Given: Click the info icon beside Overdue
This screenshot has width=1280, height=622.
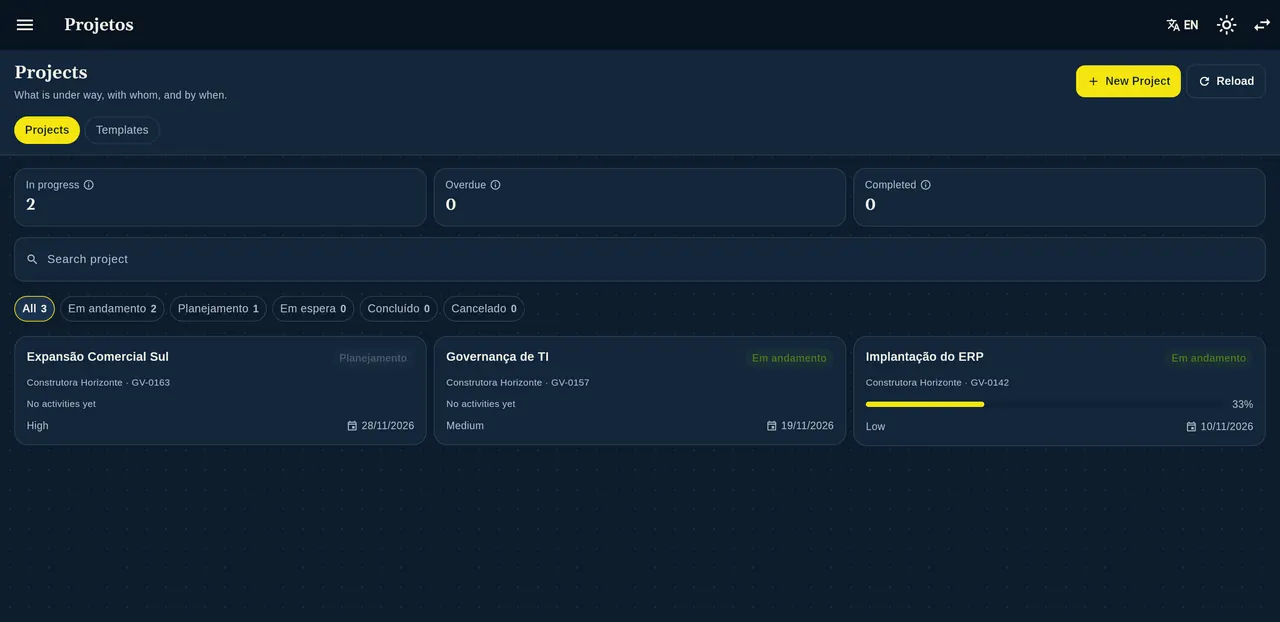Looking at the screenshot, I should click(x=495, y=185).
